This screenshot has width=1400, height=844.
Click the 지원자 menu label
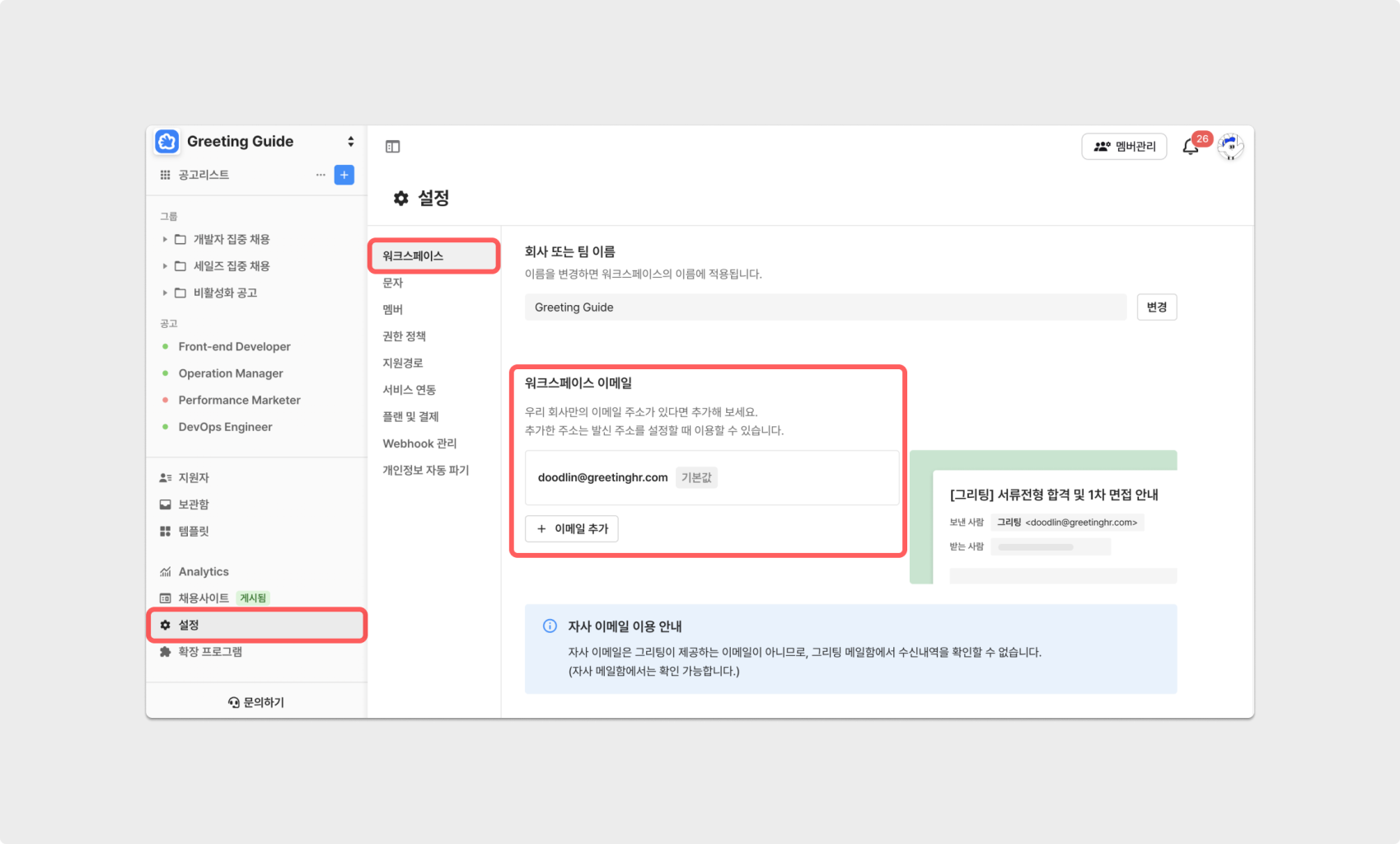pos(194,478)
